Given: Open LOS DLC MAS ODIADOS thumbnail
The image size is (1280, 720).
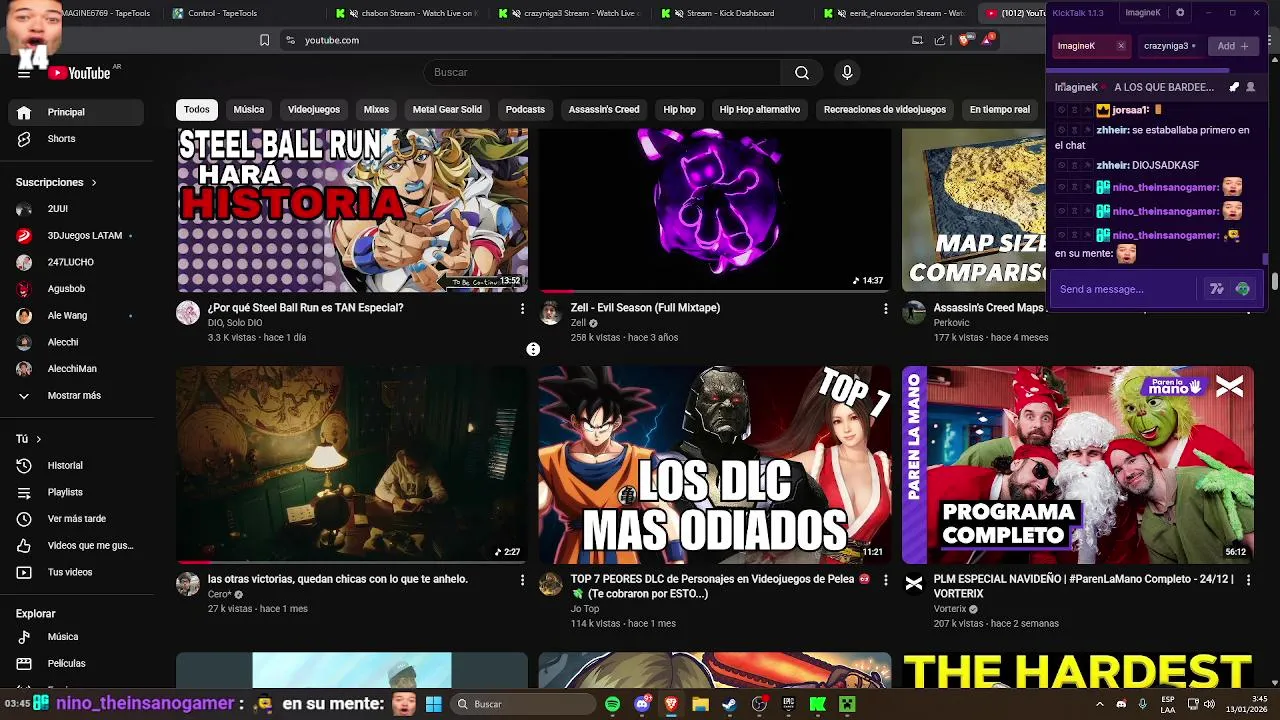Looking at the screenshot, I should 715,465.
